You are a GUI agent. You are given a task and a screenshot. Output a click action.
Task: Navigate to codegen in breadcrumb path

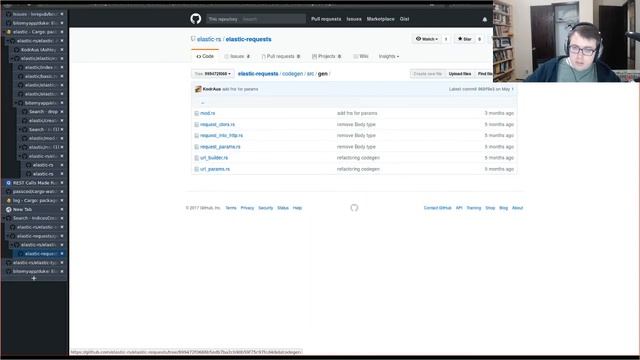click(293, 74)
